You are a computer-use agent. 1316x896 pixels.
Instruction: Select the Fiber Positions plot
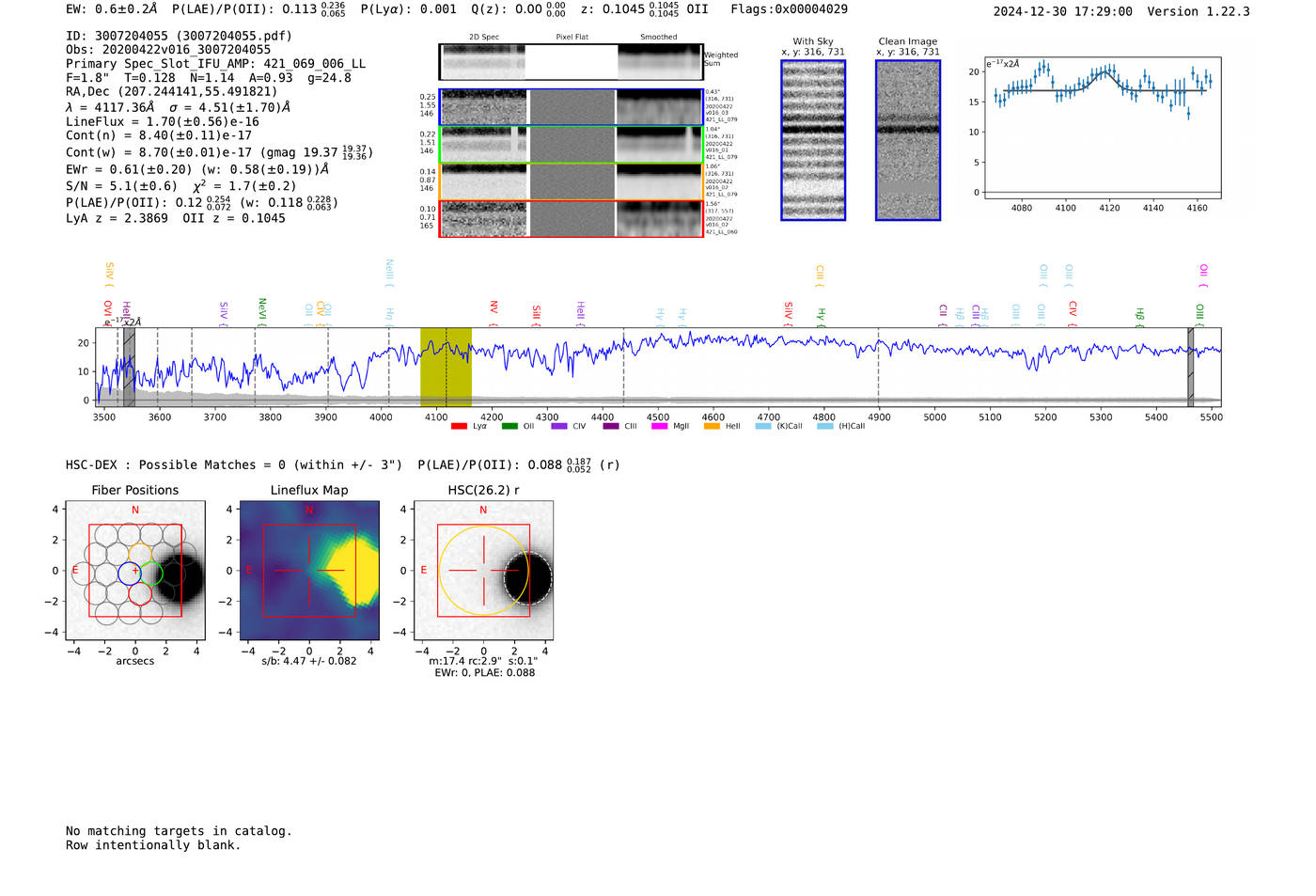135,571
